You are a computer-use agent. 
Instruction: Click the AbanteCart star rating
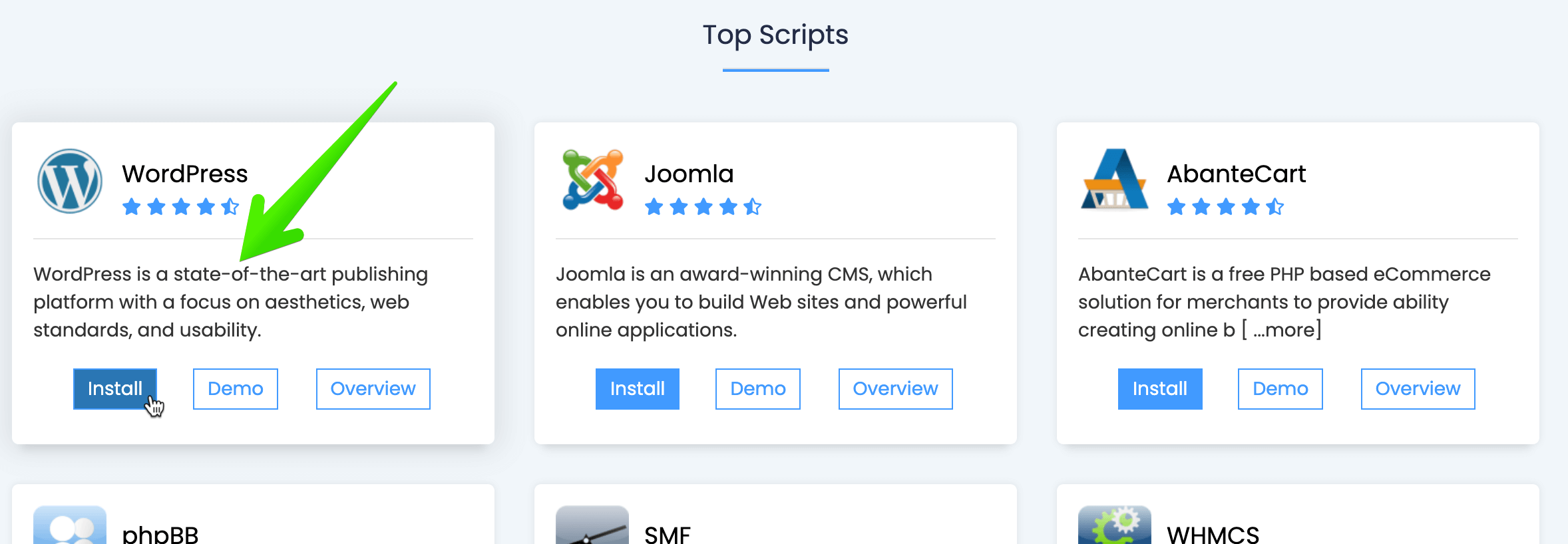tap(1225, 207)
